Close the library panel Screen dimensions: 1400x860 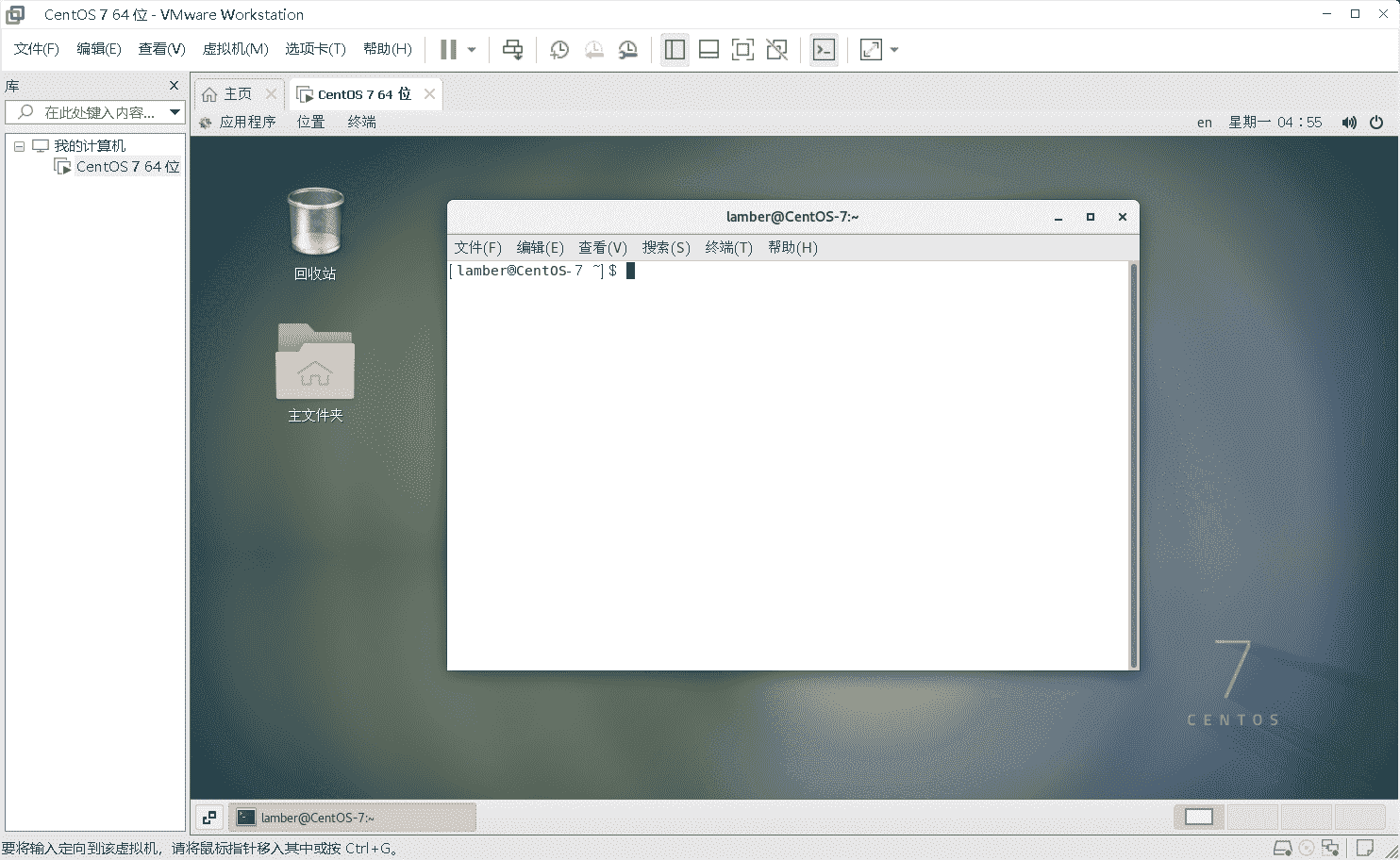click(x=174, y=86)
